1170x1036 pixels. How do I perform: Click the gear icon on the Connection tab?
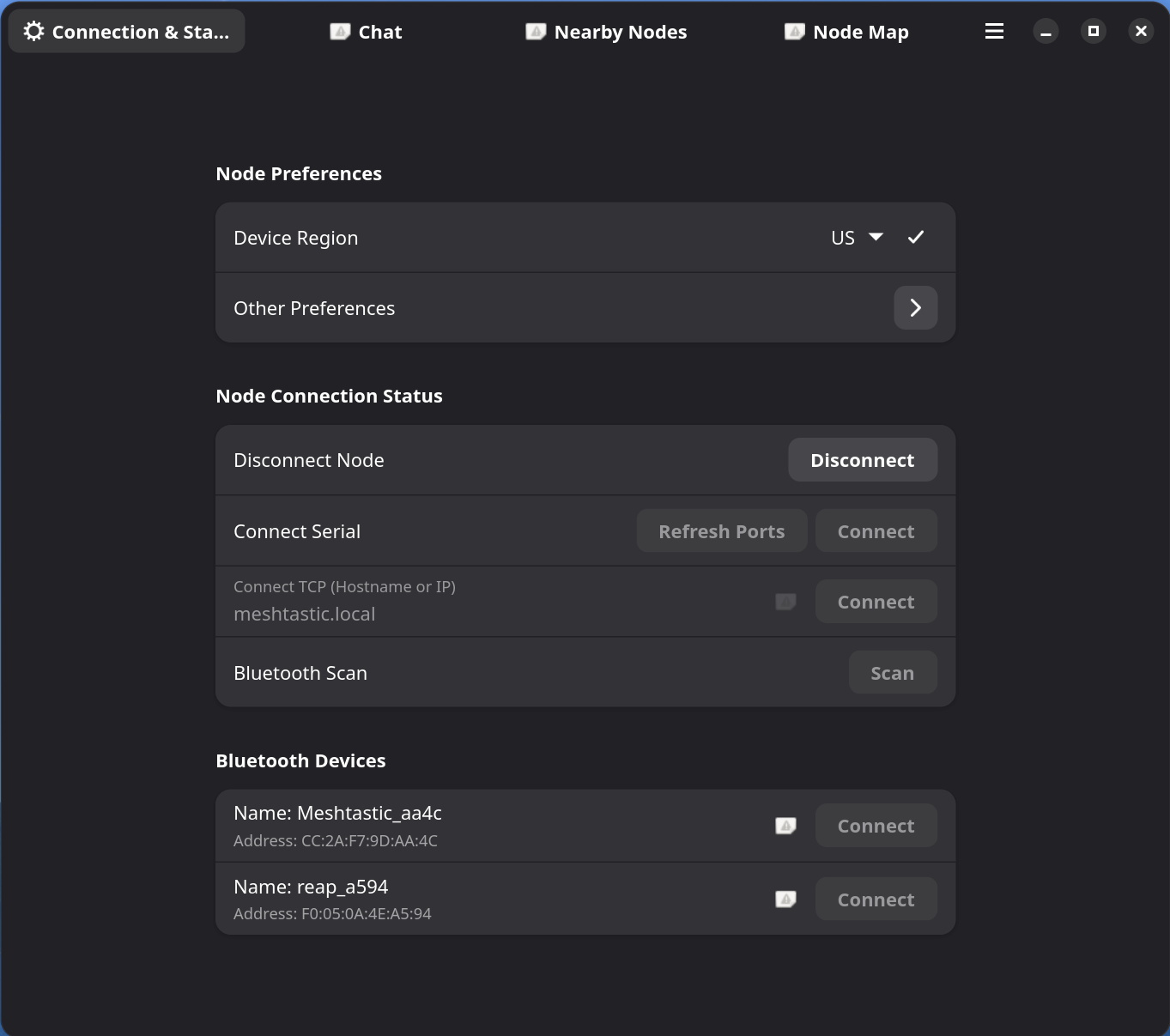tap(33, 32)
